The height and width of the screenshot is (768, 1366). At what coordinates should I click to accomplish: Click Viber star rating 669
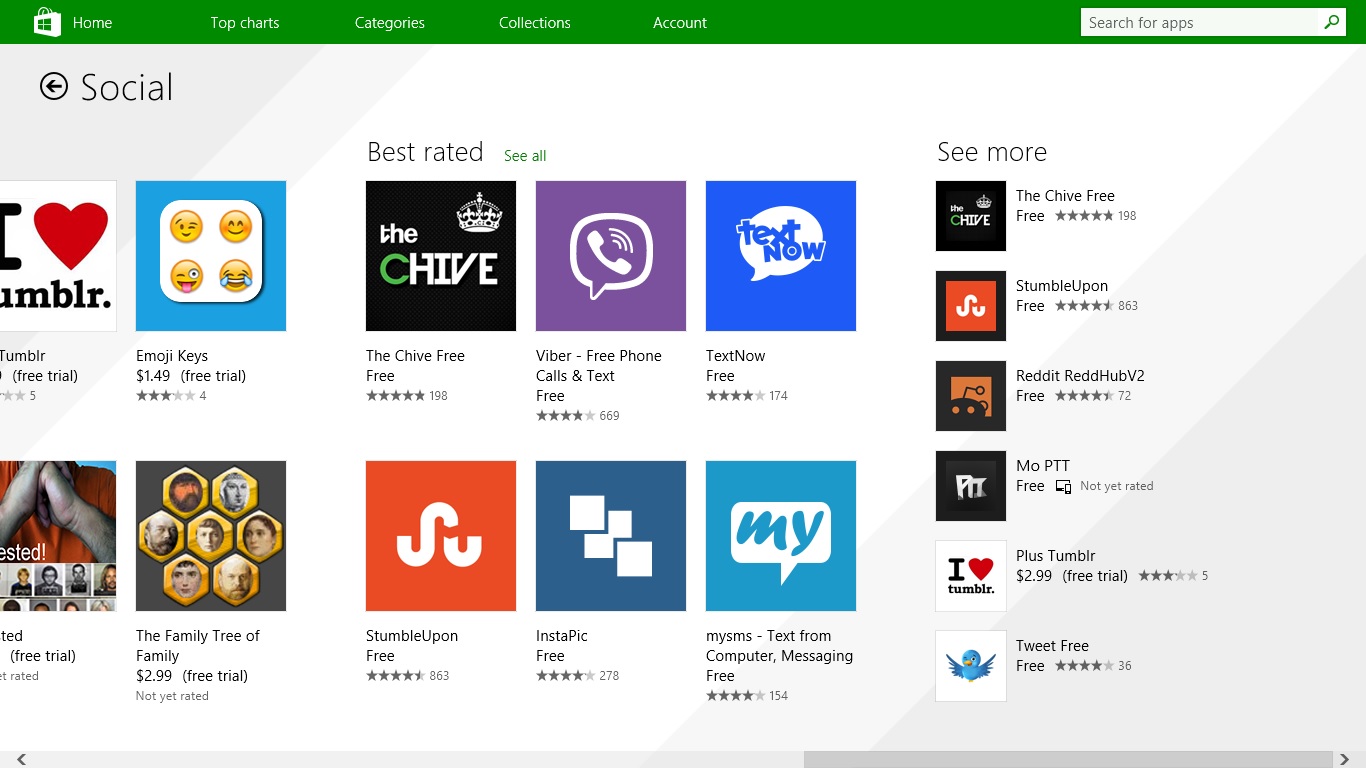(578, 416)
